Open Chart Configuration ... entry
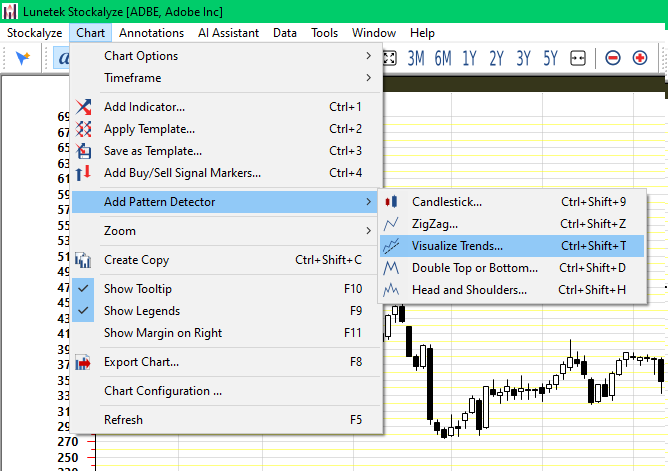 coord(227,391)
